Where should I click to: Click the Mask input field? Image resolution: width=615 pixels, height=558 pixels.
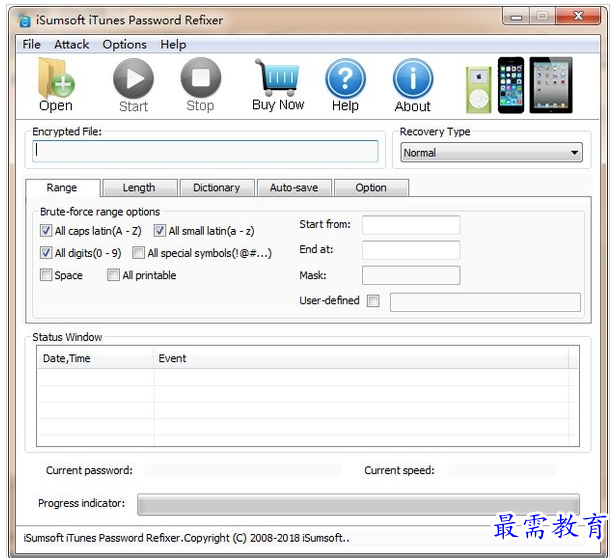click(411, 275)
